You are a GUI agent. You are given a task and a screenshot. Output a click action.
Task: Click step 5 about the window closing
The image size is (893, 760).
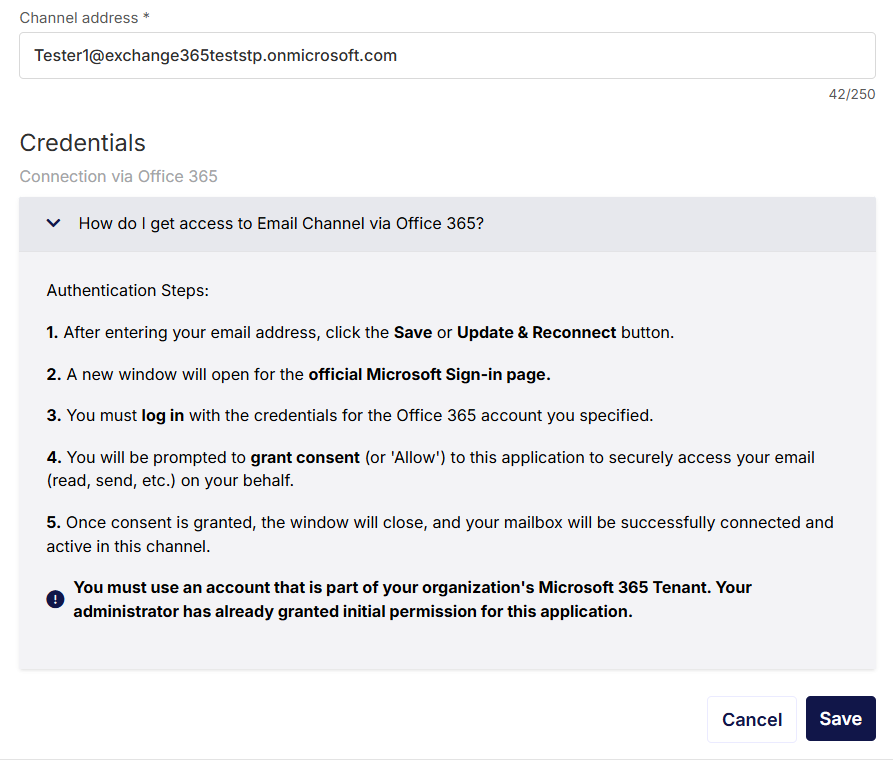(440, 534)
